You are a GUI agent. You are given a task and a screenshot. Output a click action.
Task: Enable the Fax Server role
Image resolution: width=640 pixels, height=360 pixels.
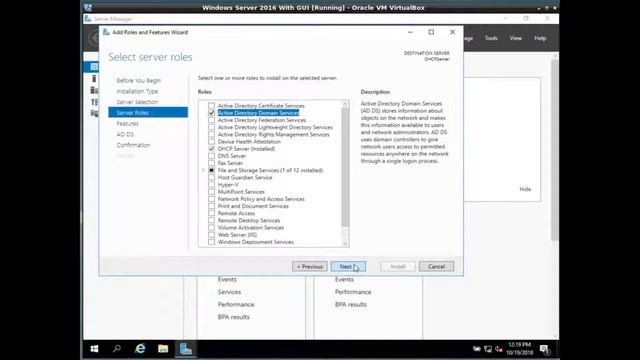tap(211, 163)
